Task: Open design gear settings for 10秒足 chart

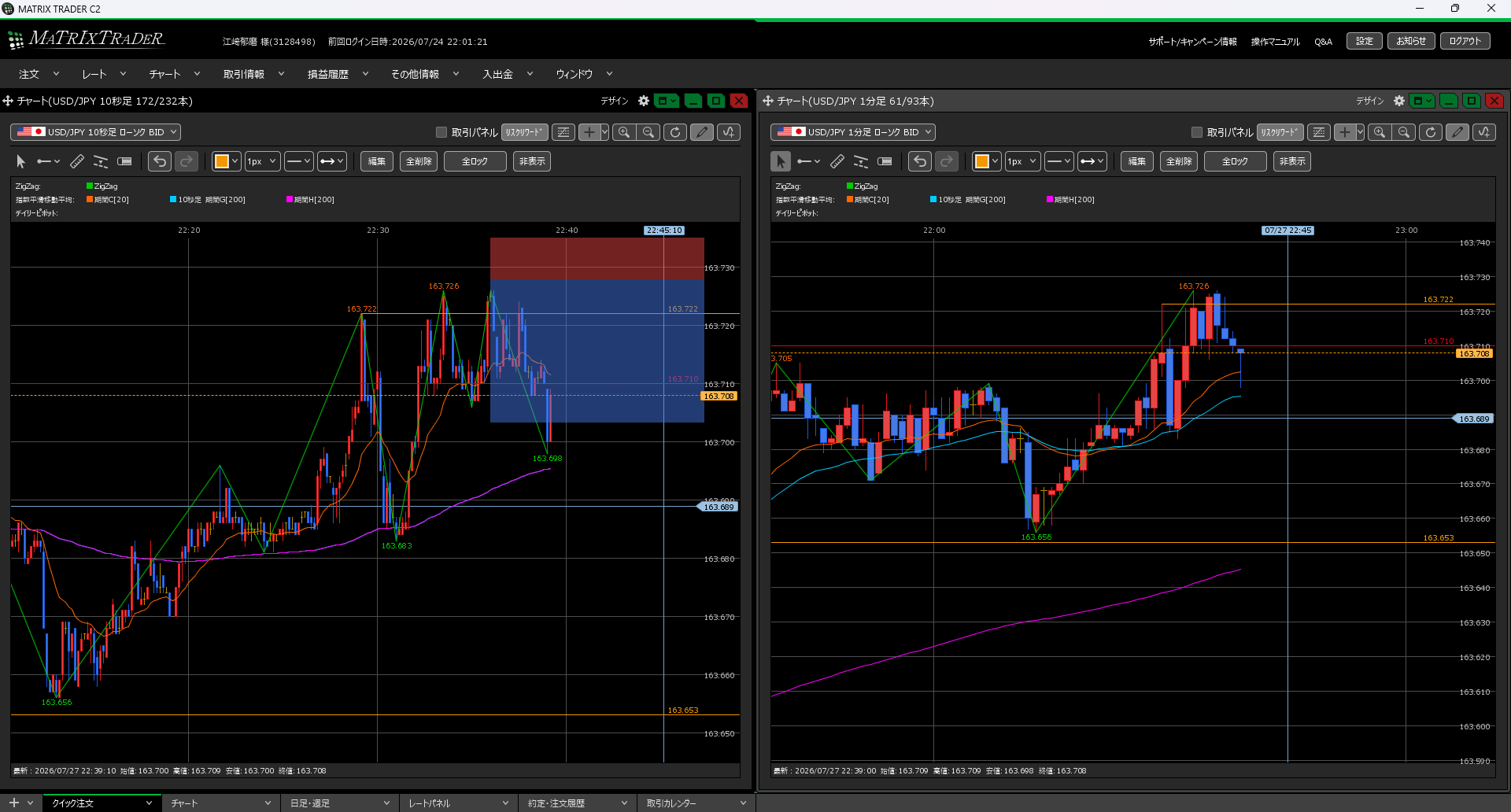Action: [x=644, y=101]
